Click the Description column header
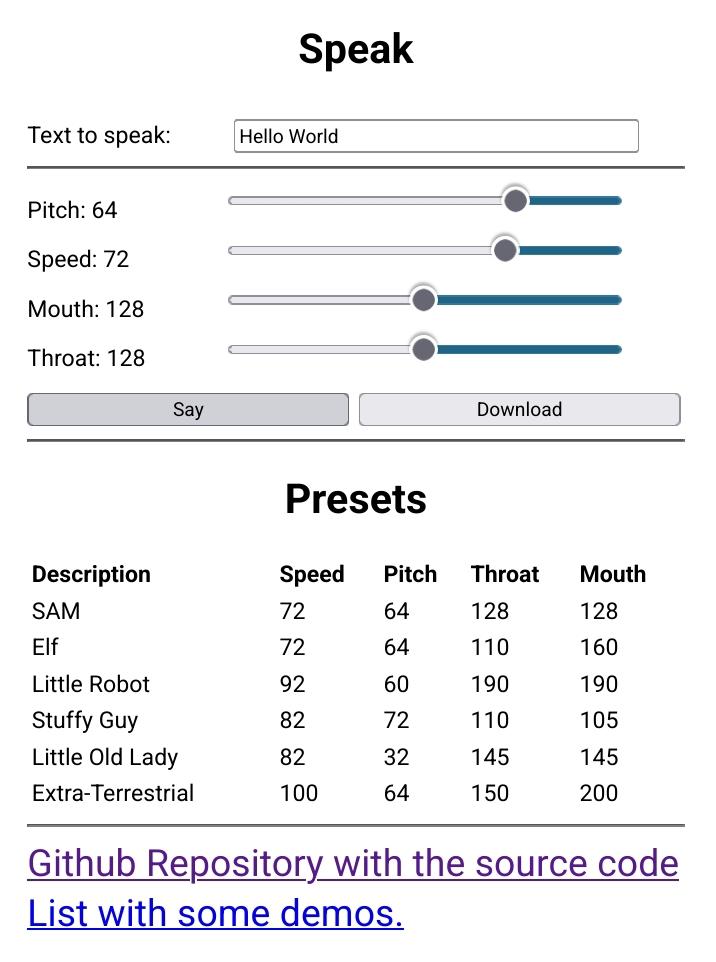This screenshot has width=716, height=962. coord(91,574)
